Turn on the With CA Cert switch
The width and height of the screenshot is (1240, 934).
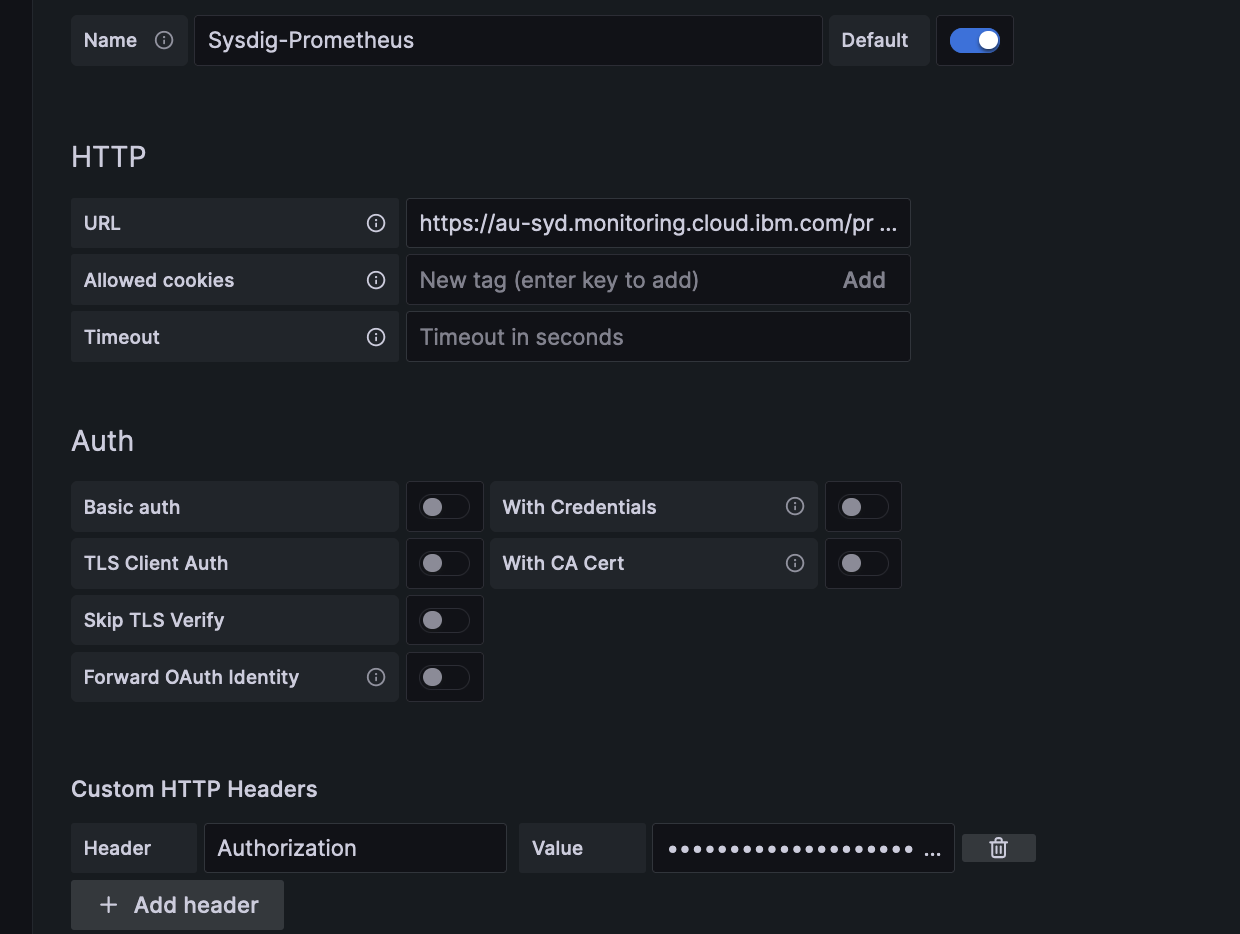[x=863, y=564]
